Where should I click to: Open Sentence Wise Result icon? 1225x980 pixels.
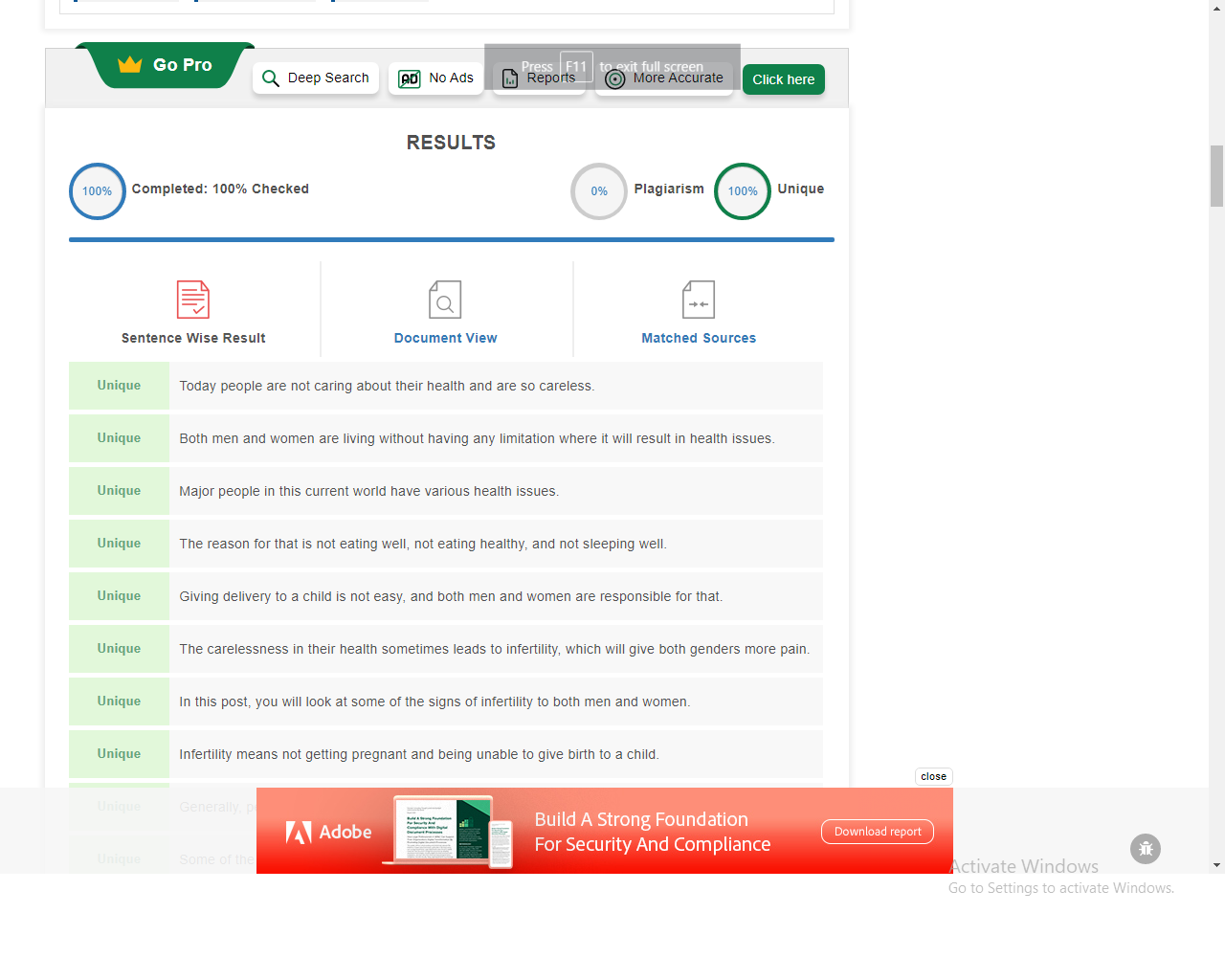(x=193, y=300)
